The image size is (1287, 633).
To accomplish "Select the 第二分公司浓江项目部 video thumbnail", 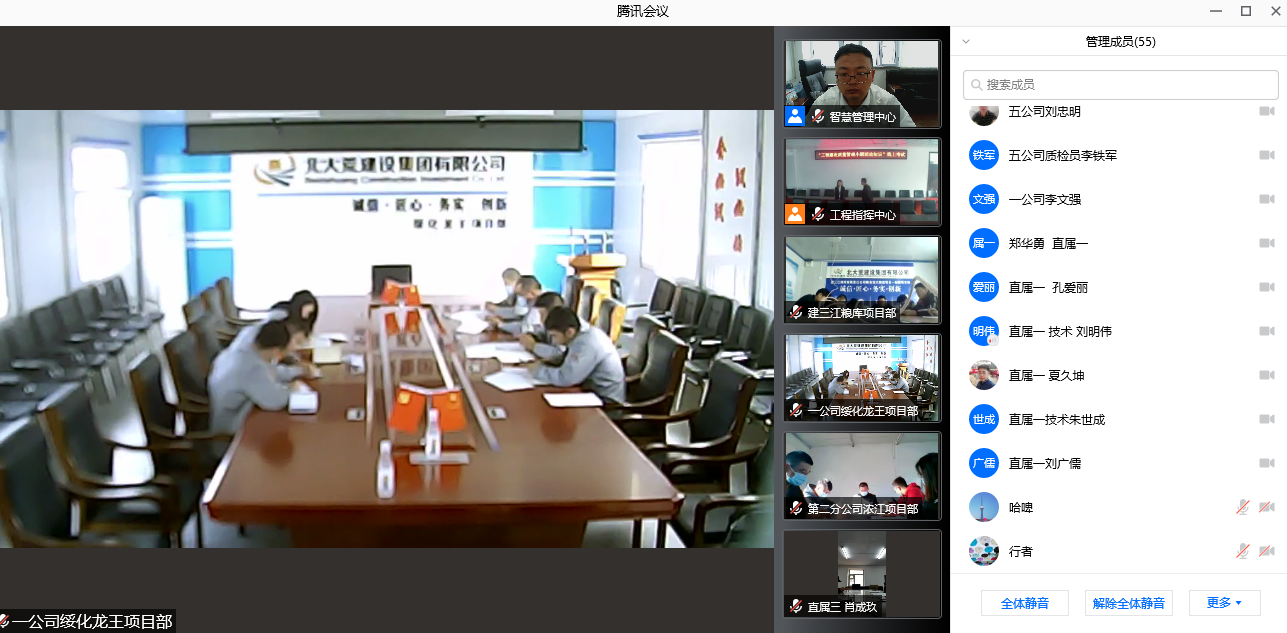I will [862, 475].
